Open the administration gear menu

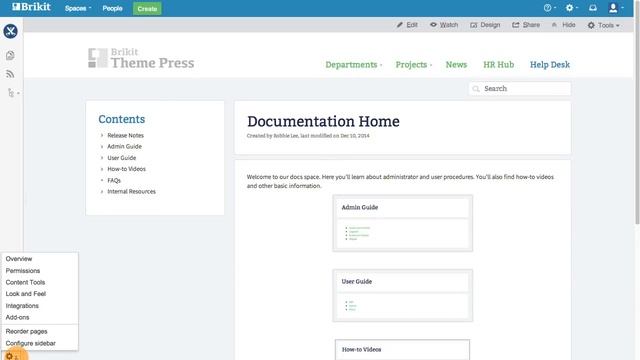571,8
